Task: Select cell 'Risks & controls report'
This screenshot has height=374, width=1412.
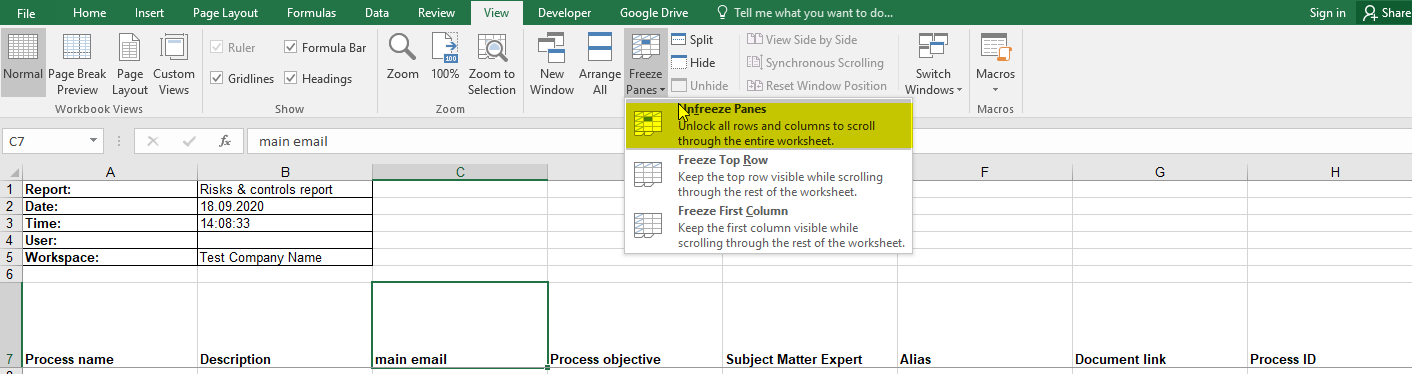Action: pyautogui.click(x=285, y=189)
